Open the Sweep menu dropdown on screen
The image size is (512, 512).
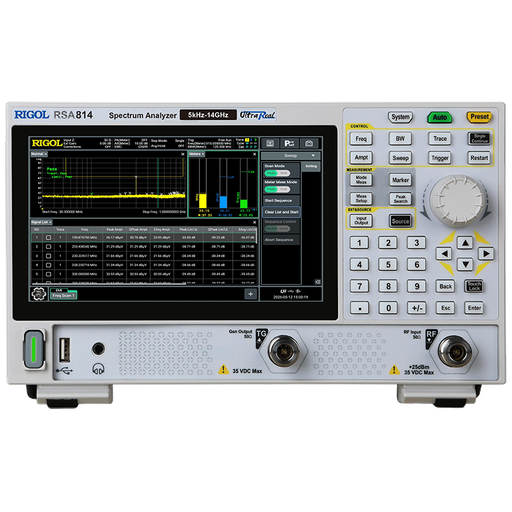(x=291, y=156)
